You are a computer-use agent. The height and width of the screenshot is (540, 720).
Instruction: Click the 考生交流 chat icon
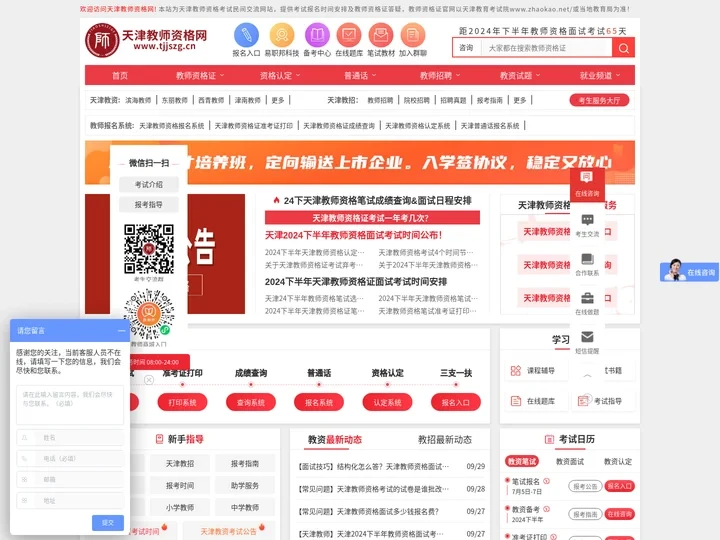pos(587,219)
